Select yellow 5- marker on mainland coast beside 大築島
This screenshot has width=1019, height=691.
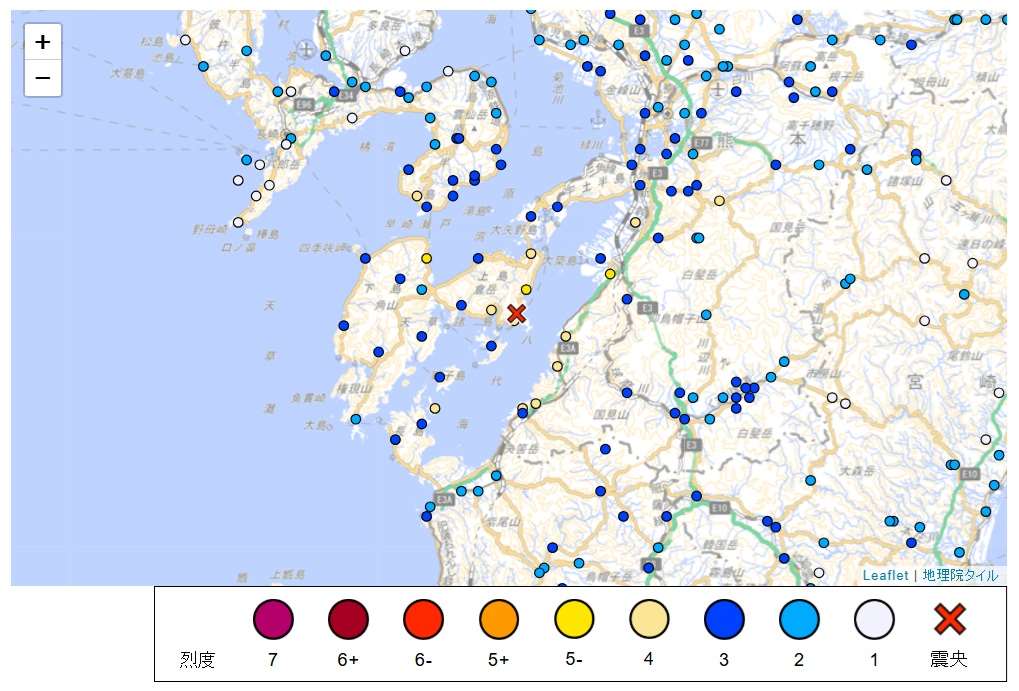(610, 274)
